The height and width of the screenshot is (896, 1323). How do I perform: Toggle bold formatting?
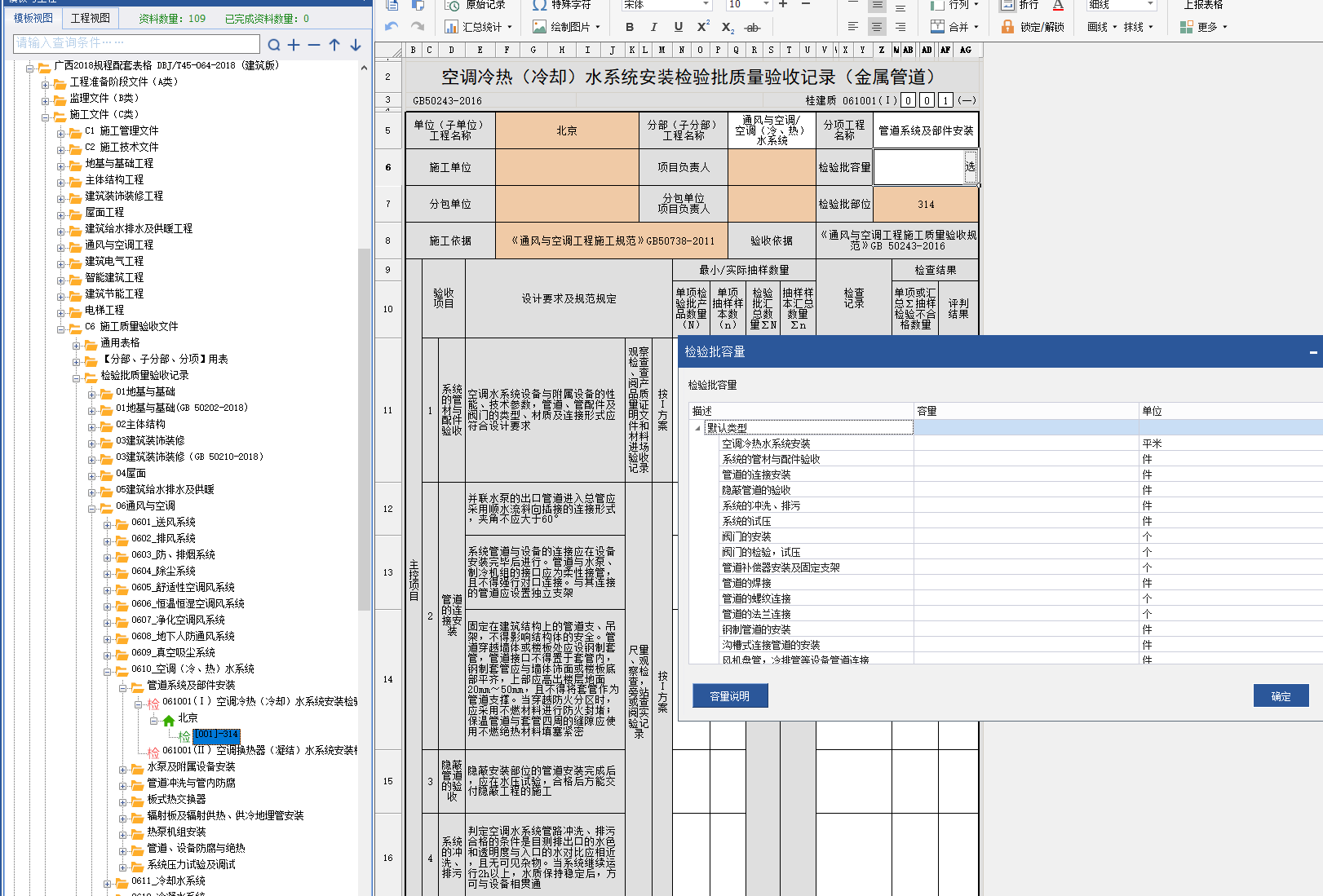[x=630, y=27]
